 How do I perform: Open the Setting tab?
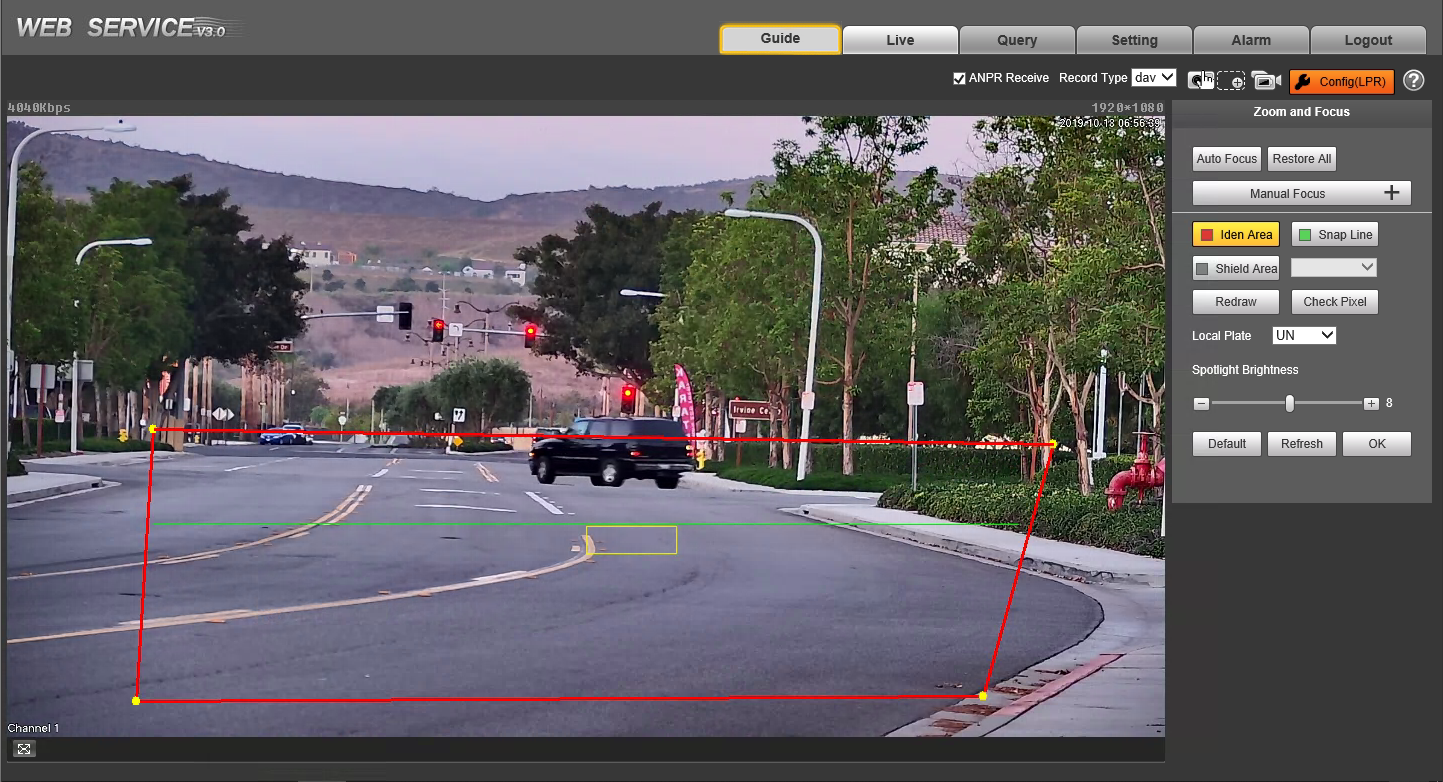(1134, 40)
